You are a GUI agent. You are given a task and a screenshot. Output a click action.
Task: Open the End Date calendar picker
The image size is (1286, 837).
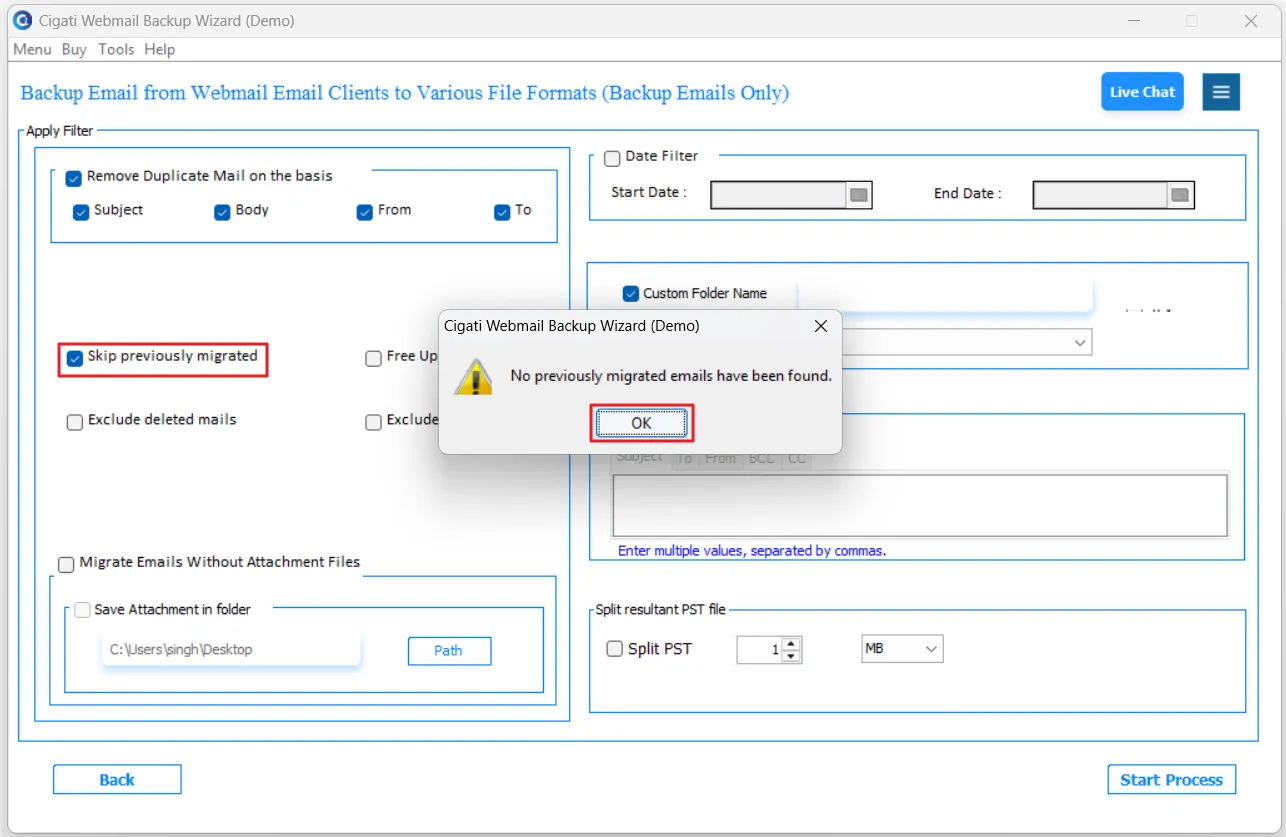1180,195
